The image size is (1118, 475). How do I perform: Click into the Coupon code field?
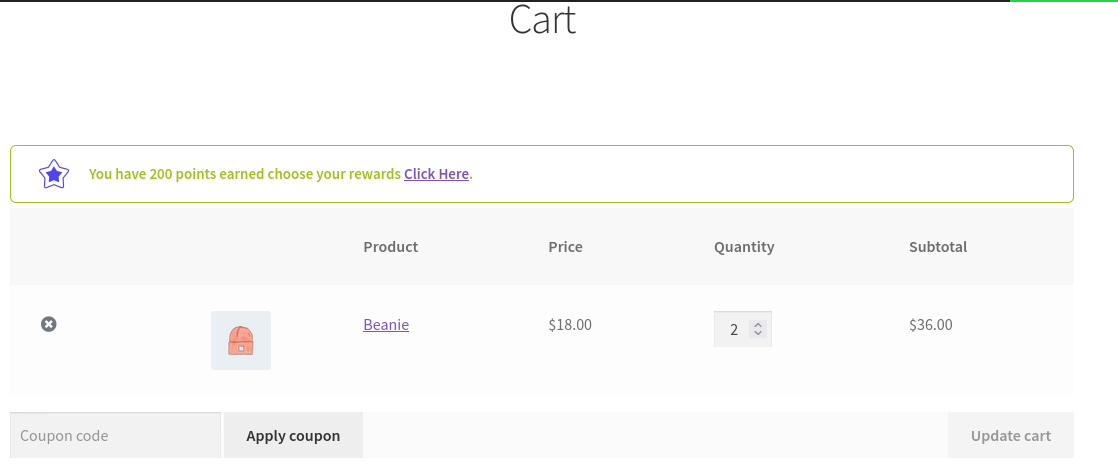(116, 435)
